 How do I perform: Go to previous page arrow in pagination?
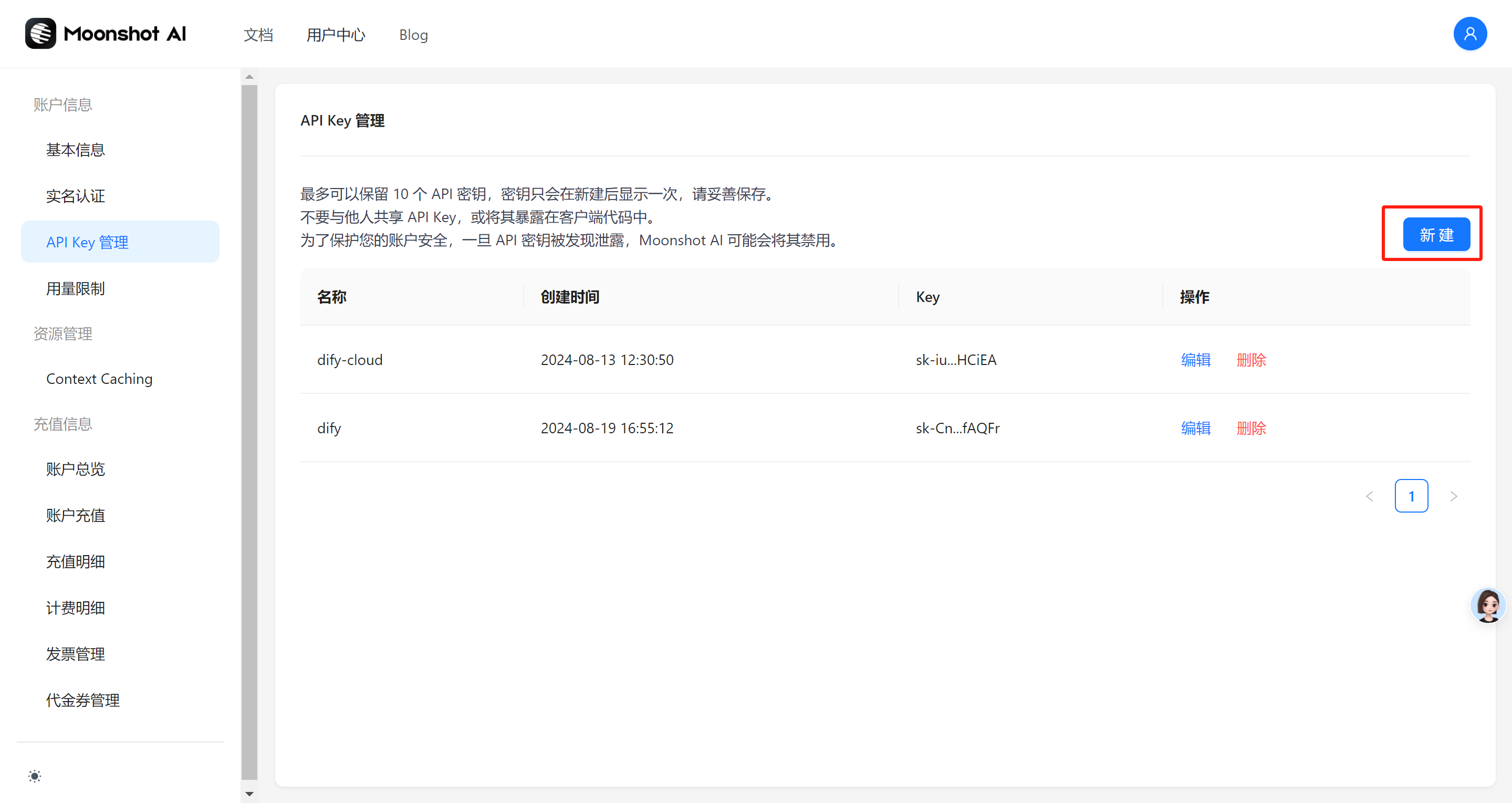(1369, 496)
